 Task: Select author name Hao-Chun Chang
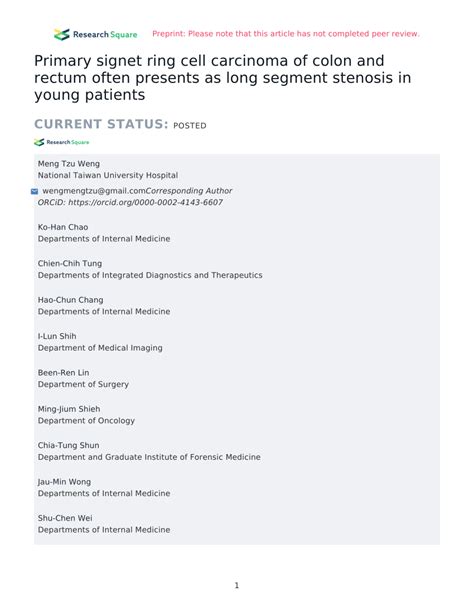pos(71,300)
